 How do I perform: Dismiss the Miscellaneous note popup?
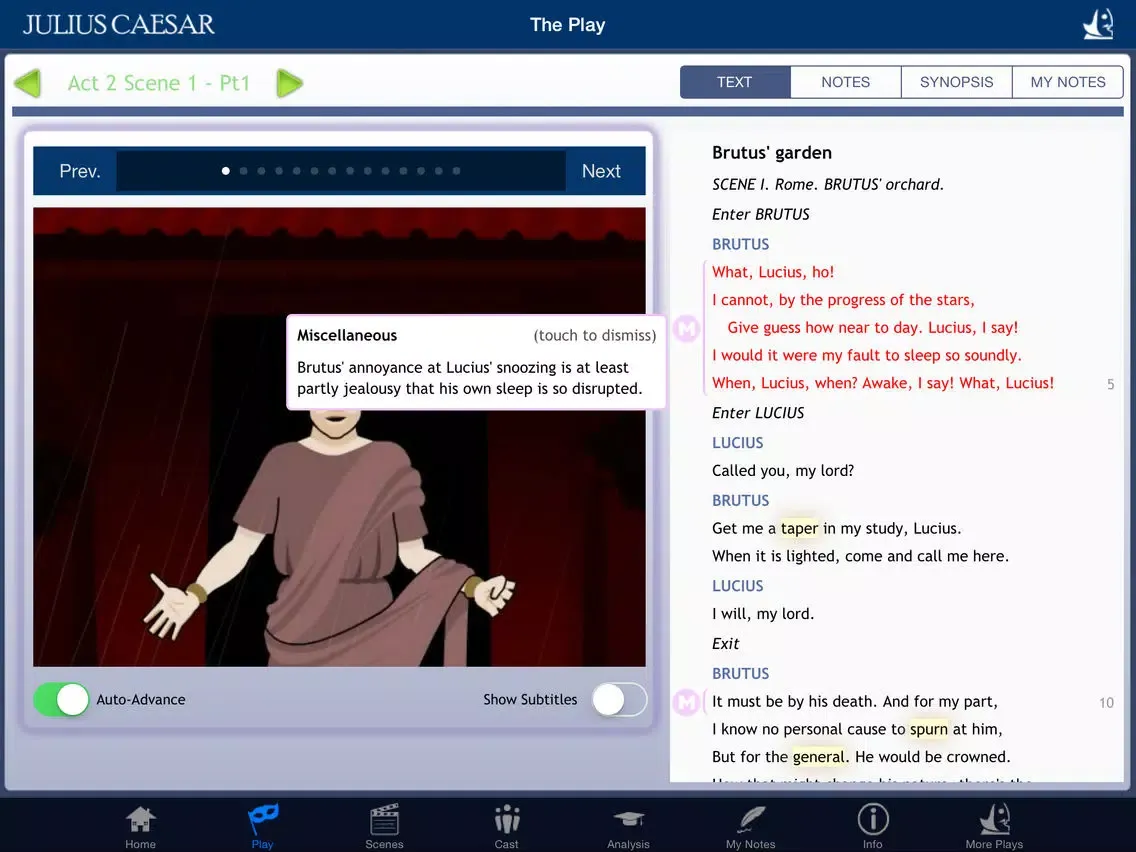tap(476, 362)
